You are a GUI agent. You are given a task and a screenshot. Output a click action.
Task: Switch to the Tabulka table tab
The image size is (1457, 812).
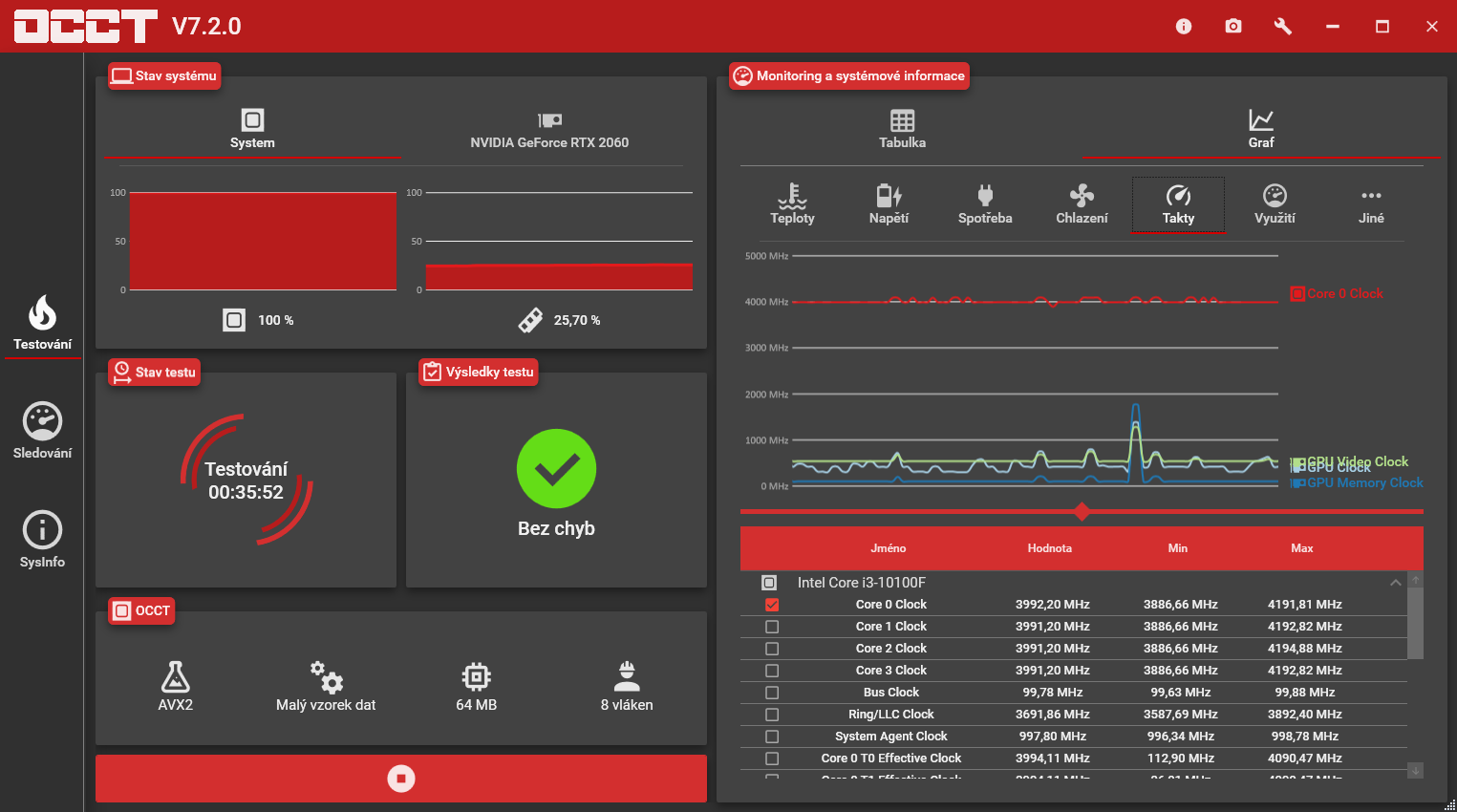(x=902, y=129)
